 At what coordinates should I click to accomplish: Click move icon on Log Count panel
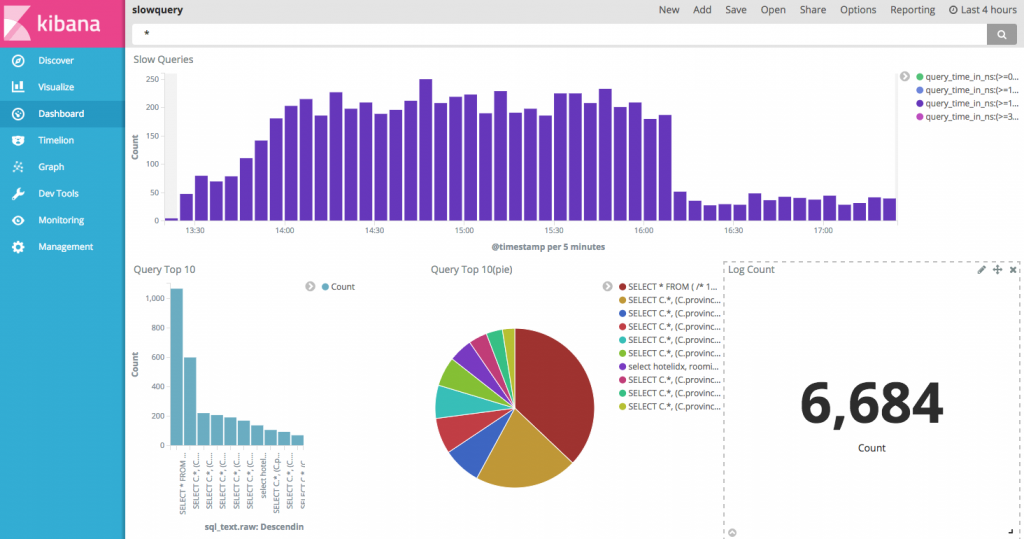(997, 270)
